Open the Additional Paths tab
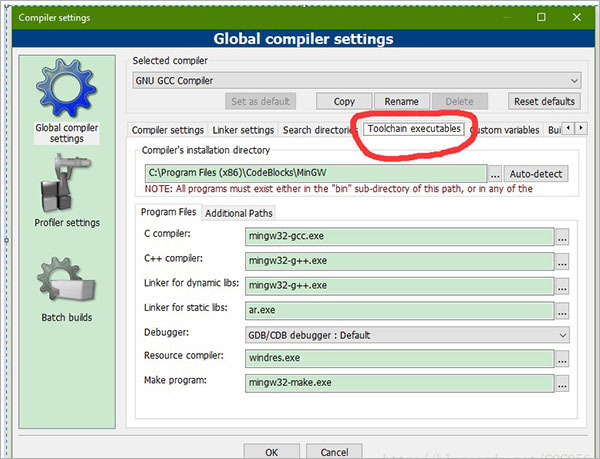 coord(238,213)
